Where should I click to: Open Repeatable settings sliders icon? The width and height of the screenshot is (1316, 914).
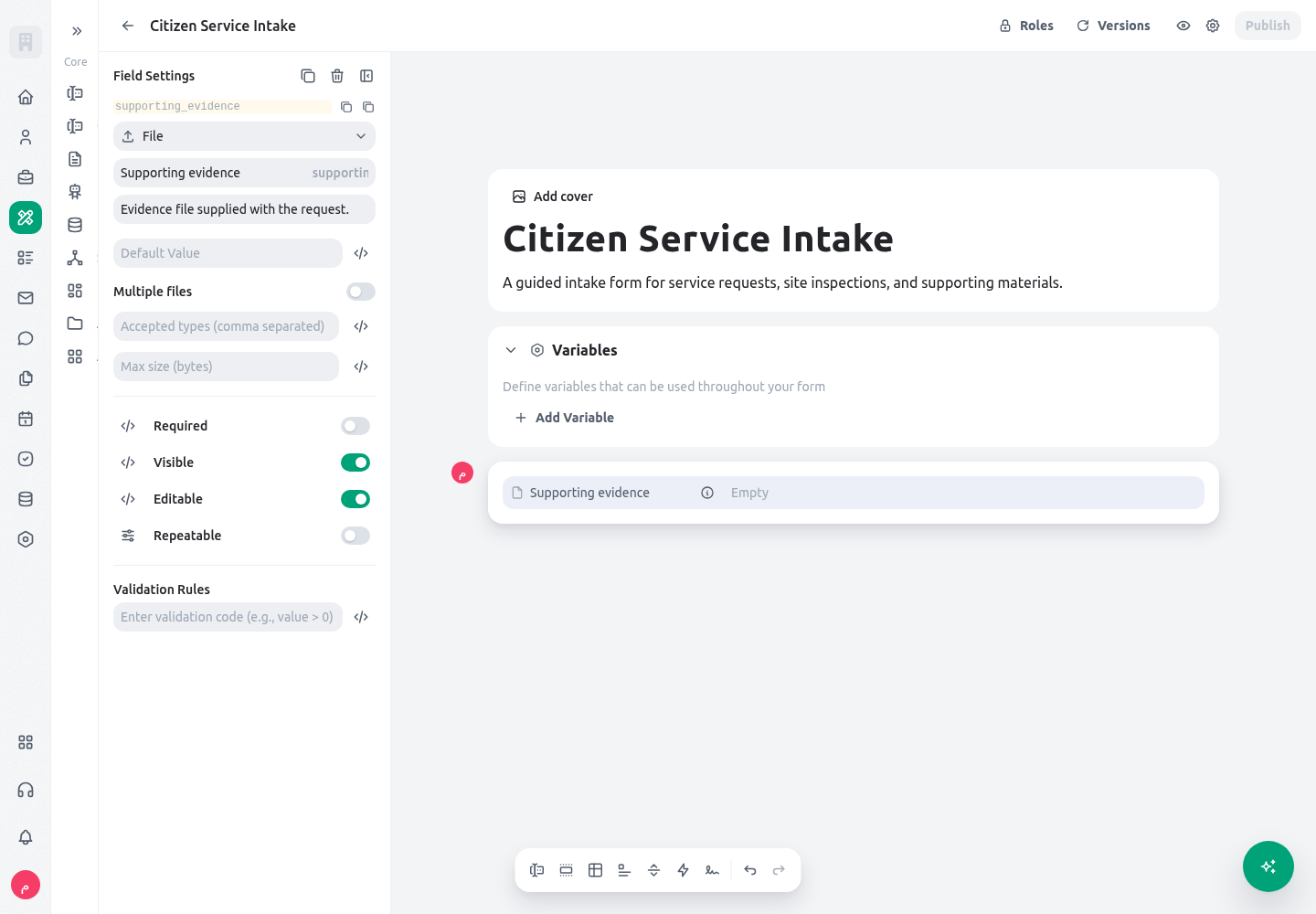tap(128, 536)
